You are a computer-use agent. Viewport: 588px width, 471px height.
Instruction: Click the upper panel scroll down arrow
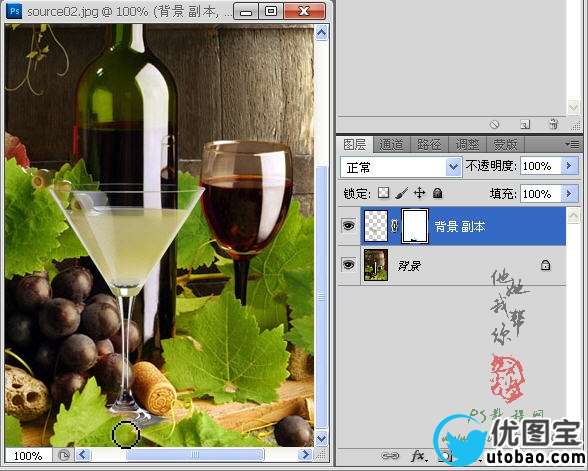pyautogui.click(x=573, y=108)
